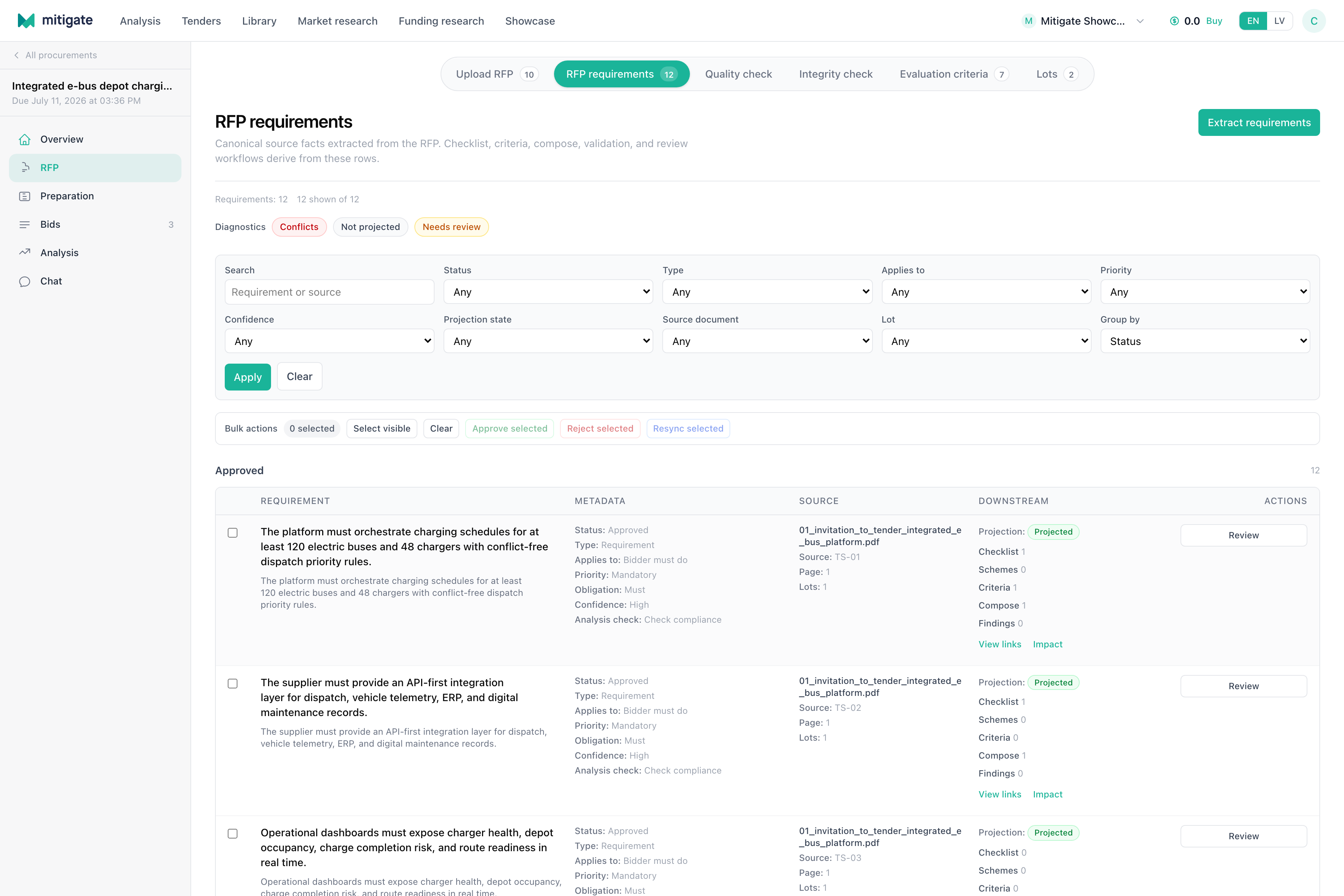The image size is (1344, 896).
Task: Click Approve selected button
Action: click(510, 429)
